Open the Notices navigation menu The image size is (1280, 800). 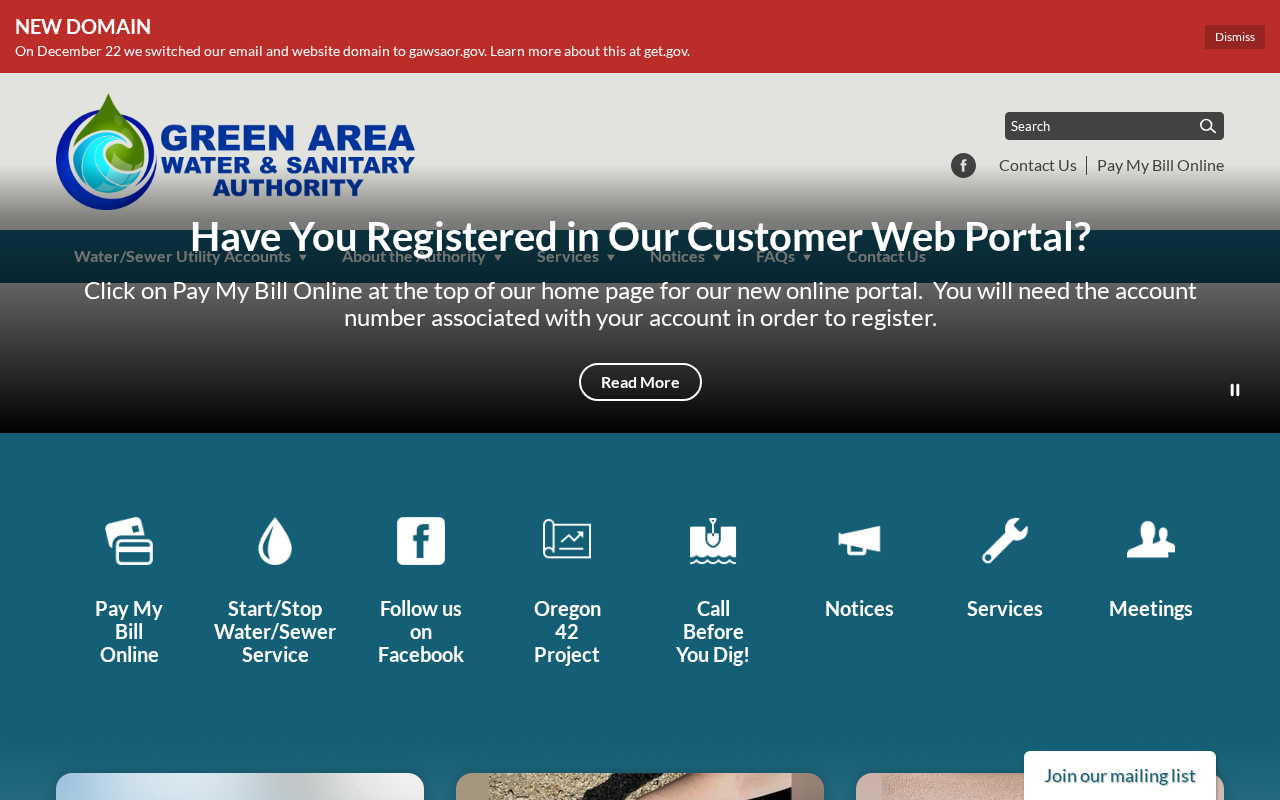(x=686, y=256)
